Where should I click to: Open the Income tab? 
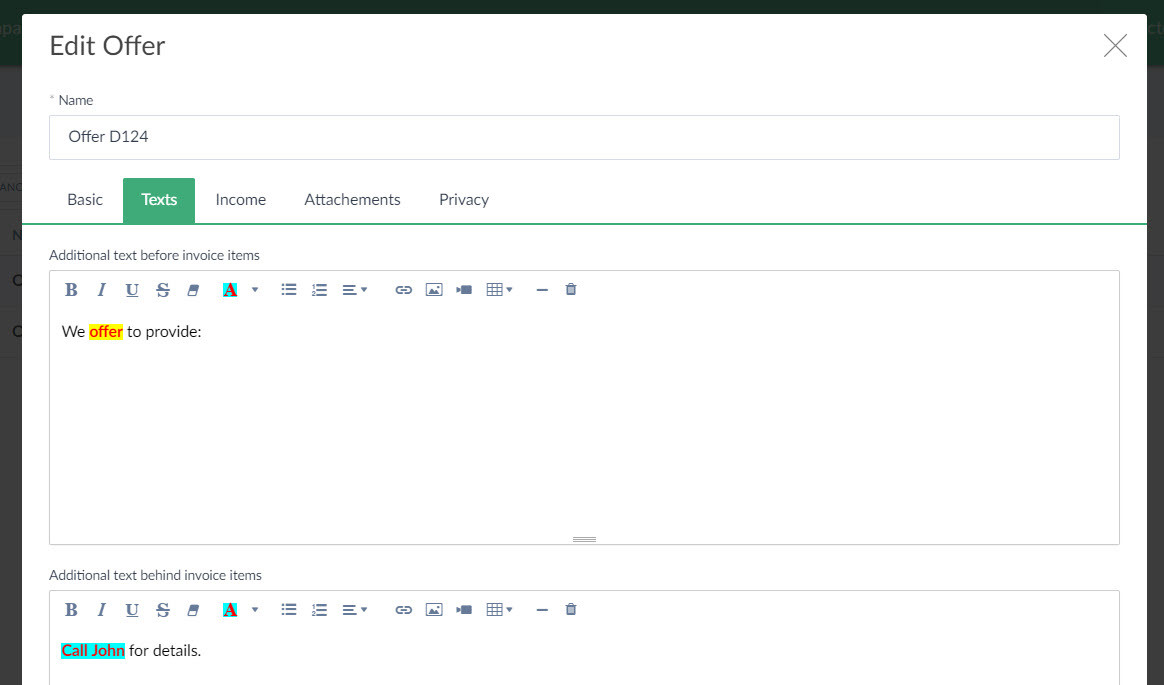[x=241, y=200]
